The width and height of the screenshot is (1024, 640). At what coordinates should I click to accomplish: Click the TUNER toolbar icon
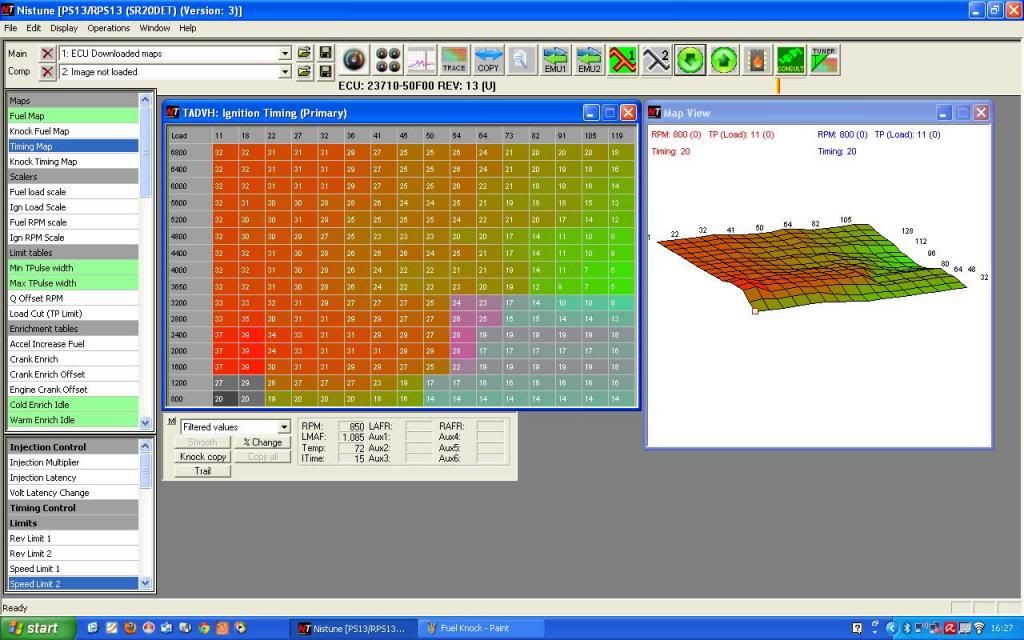(824, 60)
